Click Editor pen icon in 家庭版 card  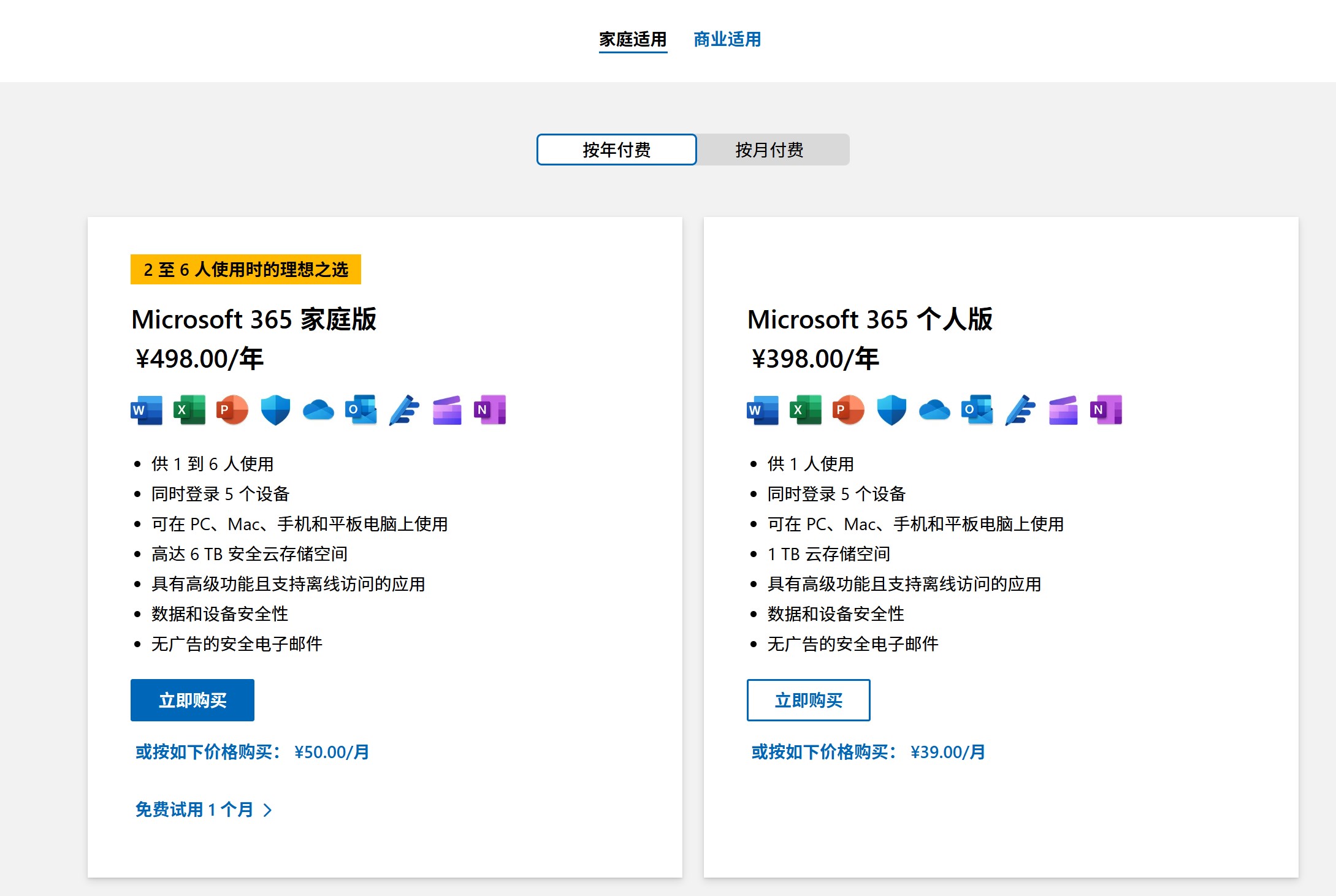pyautogui.click(x=404, y=410)
